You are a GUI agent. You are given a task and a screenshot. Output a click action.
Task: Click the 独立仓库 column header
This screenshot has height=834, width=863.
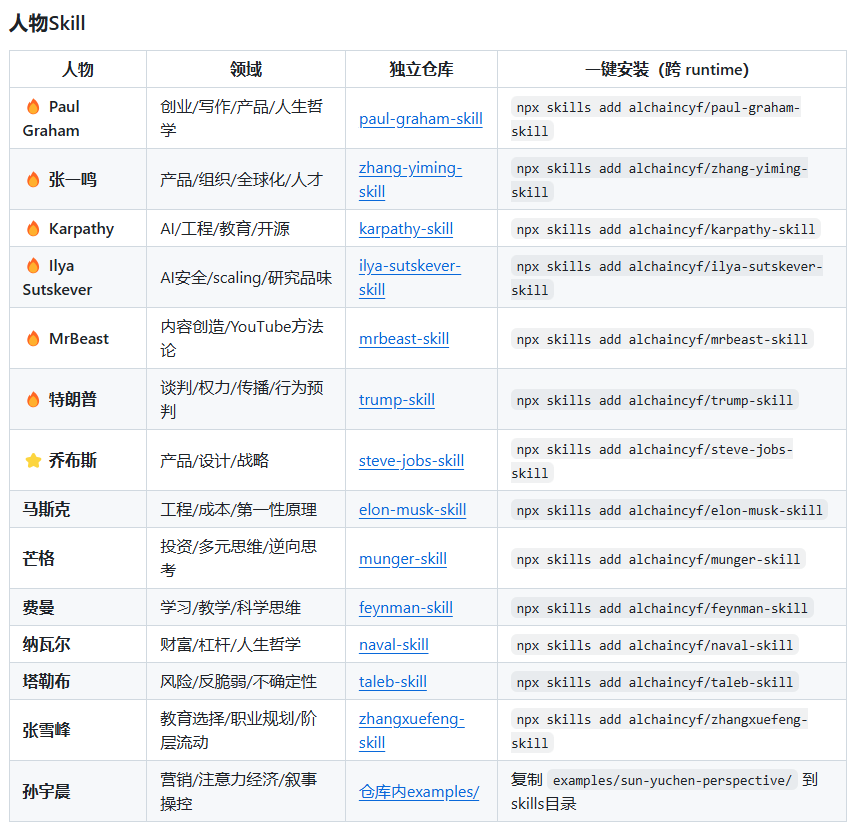point(421,69)
